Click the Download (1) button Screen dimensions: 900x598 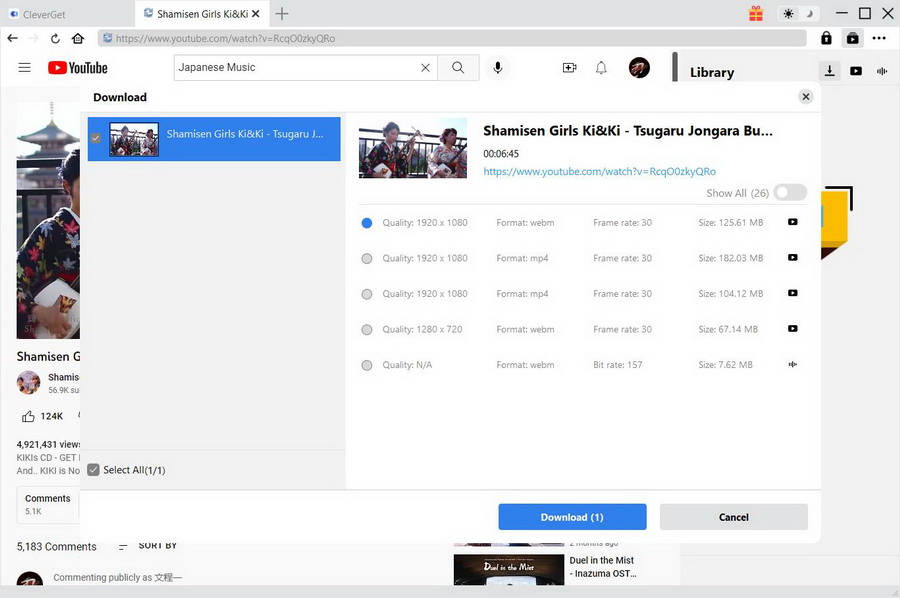572,517
